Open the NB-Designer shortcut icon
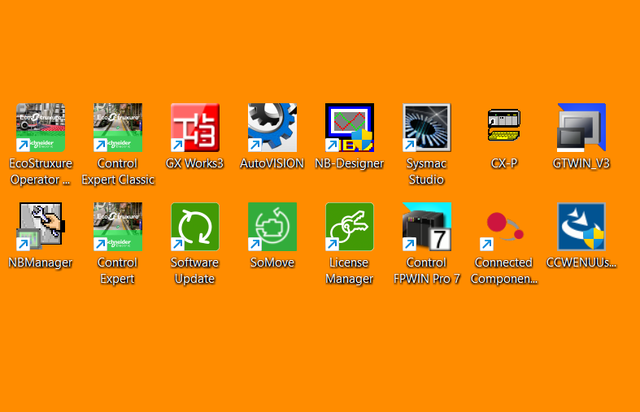Viewport: 640px width, 412px height. tap(349, 127)
